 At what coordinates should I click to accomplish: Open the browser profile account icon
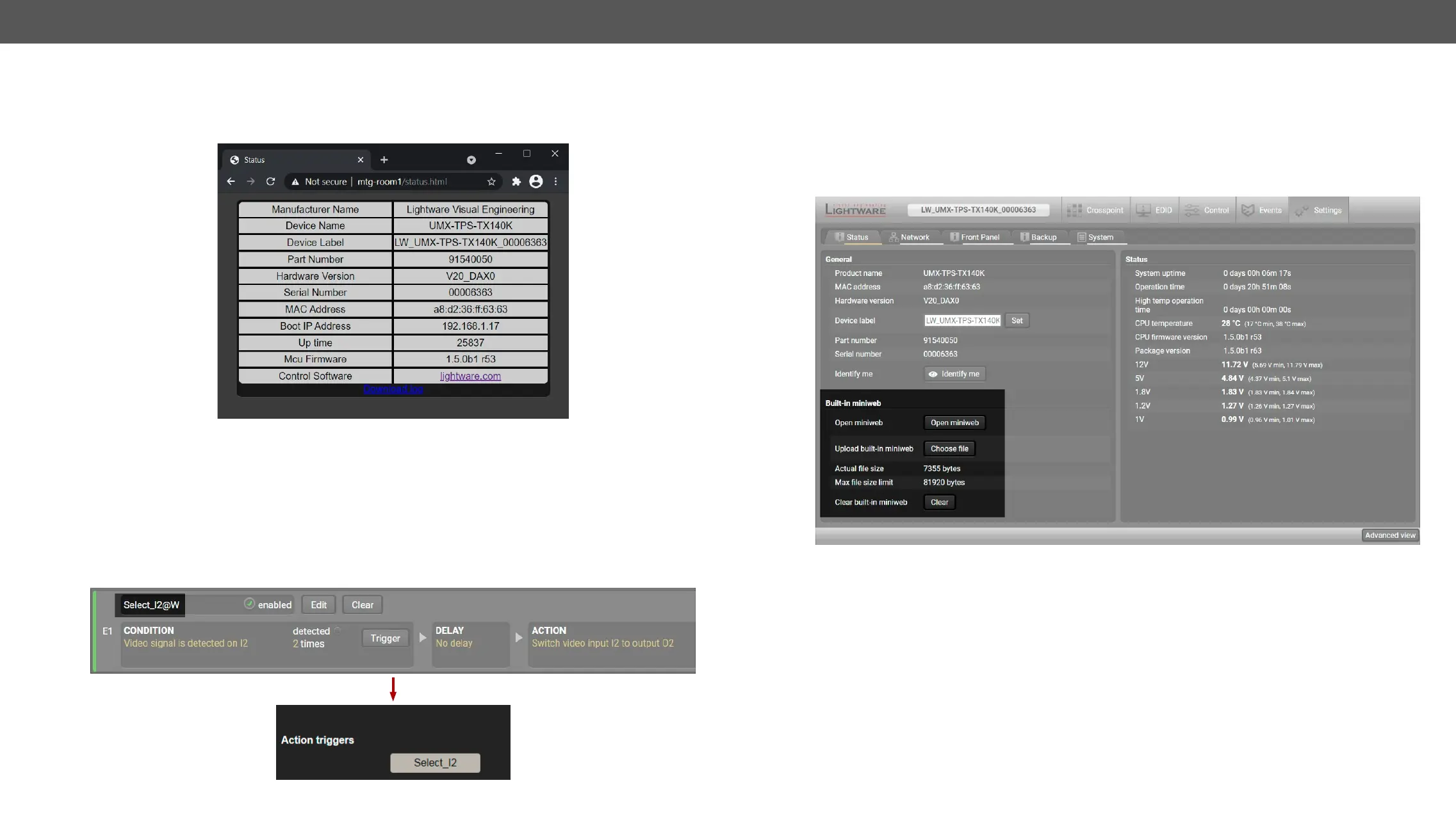pyautogui.click(x=536, y=182)
